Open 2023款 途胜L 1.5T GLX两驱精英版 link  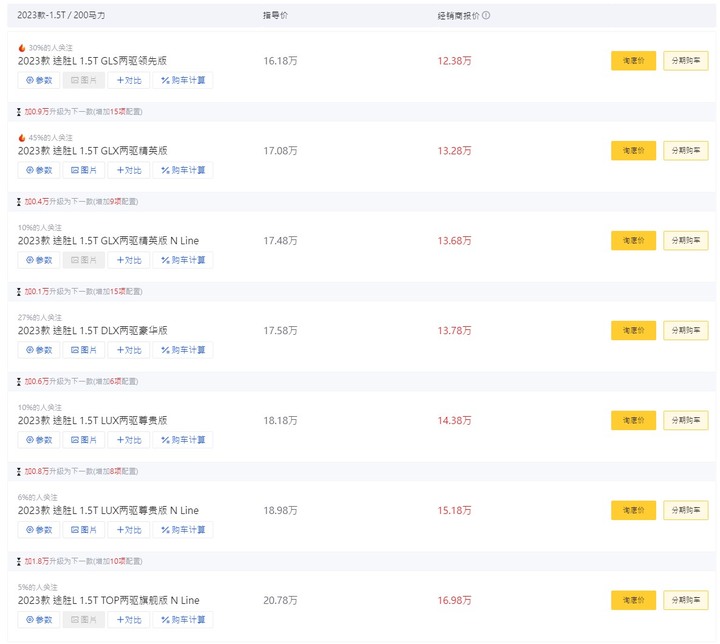click(x=93, y=151)
